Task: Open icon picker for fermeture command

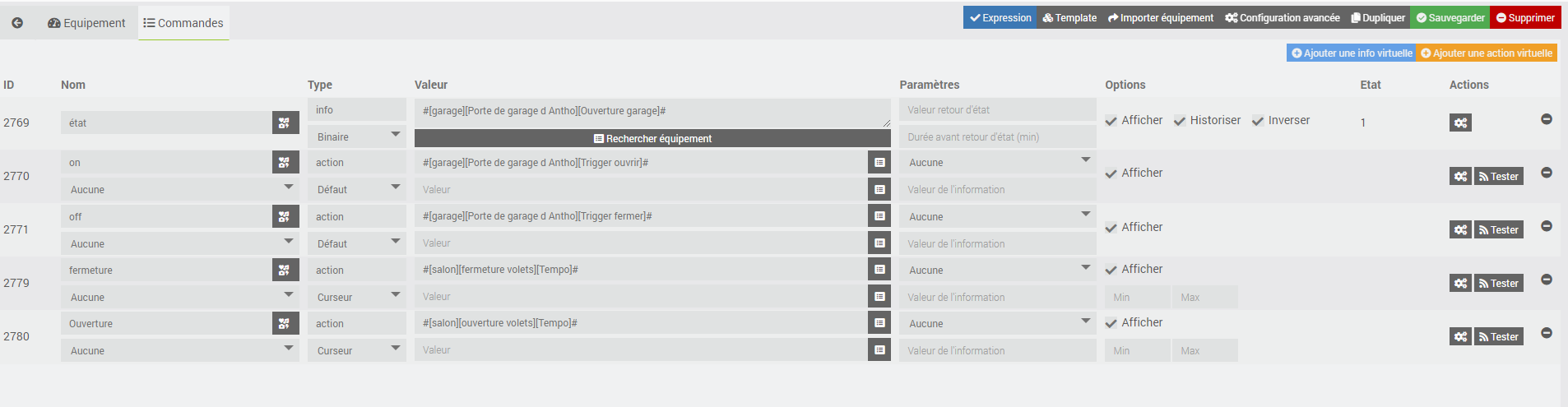Action: tap(285, 270)
